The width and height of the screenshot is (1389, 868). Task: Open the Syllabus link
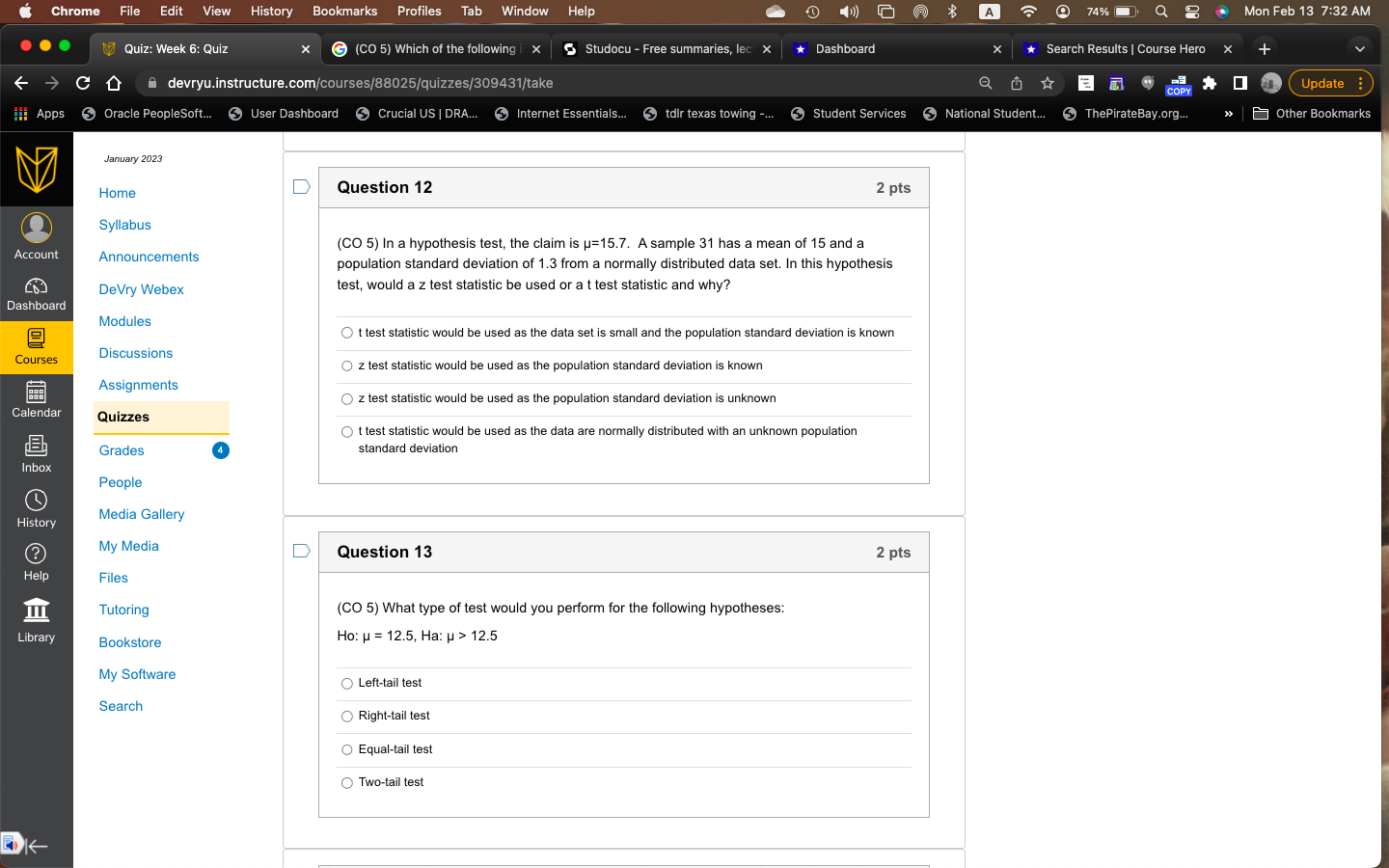tap(124, 225)
